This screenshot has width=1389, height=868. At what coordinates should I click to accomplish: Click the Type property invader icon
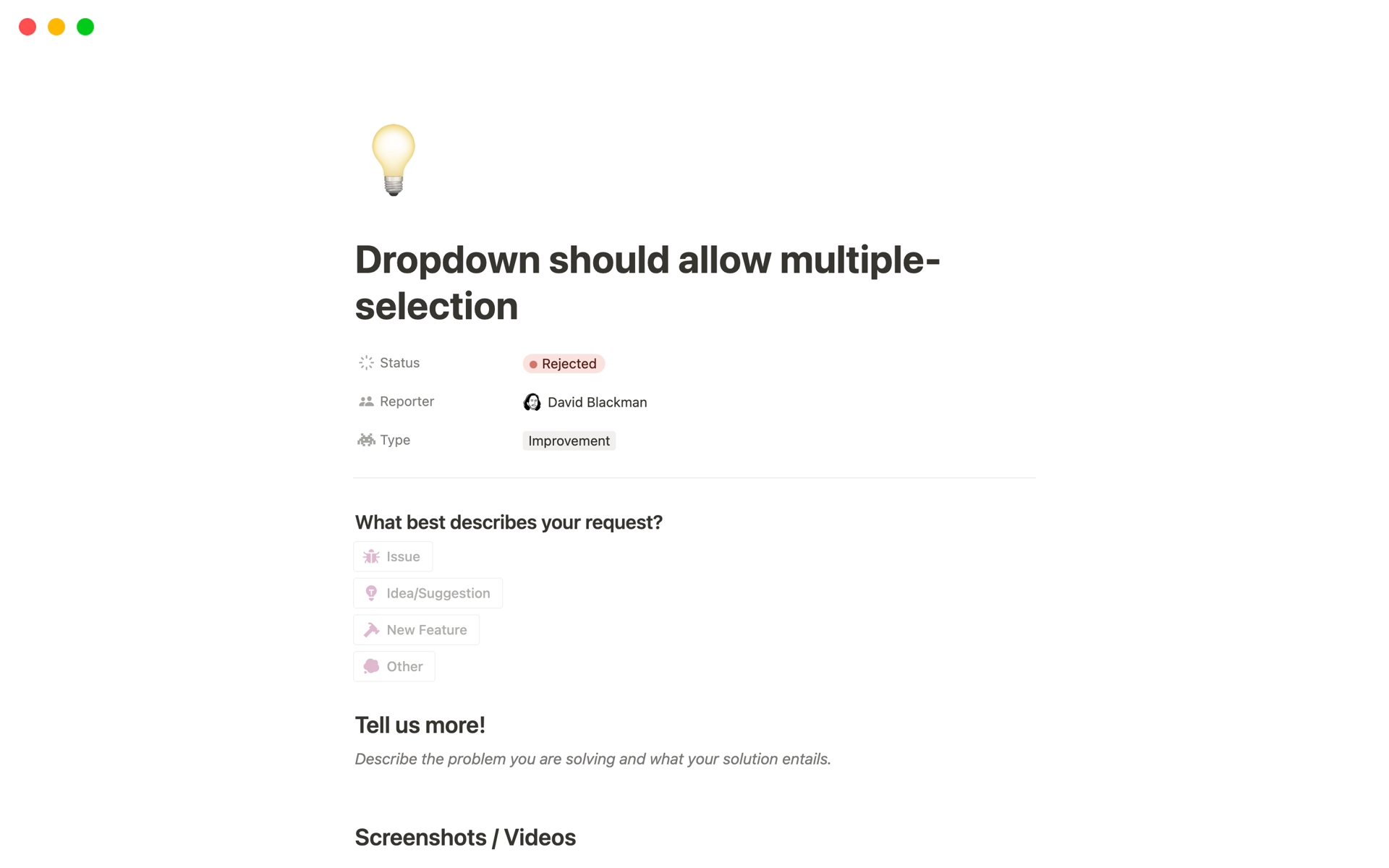(x=366, y=440)
